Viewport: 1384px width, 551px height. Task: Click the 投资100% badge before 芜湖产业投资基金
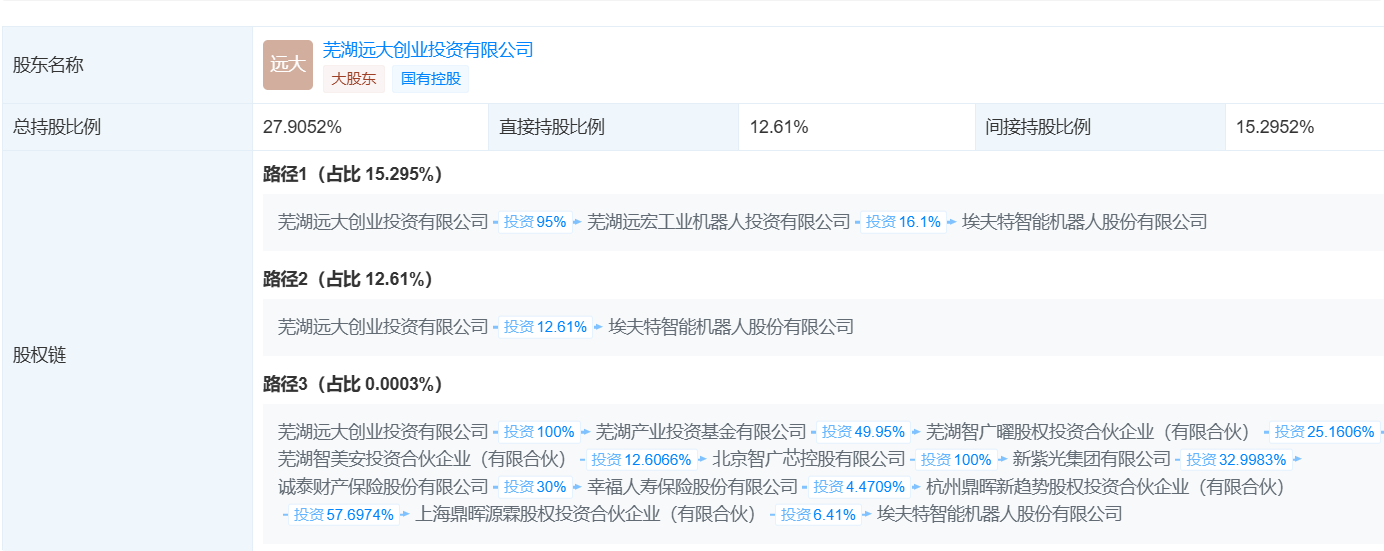539,432
